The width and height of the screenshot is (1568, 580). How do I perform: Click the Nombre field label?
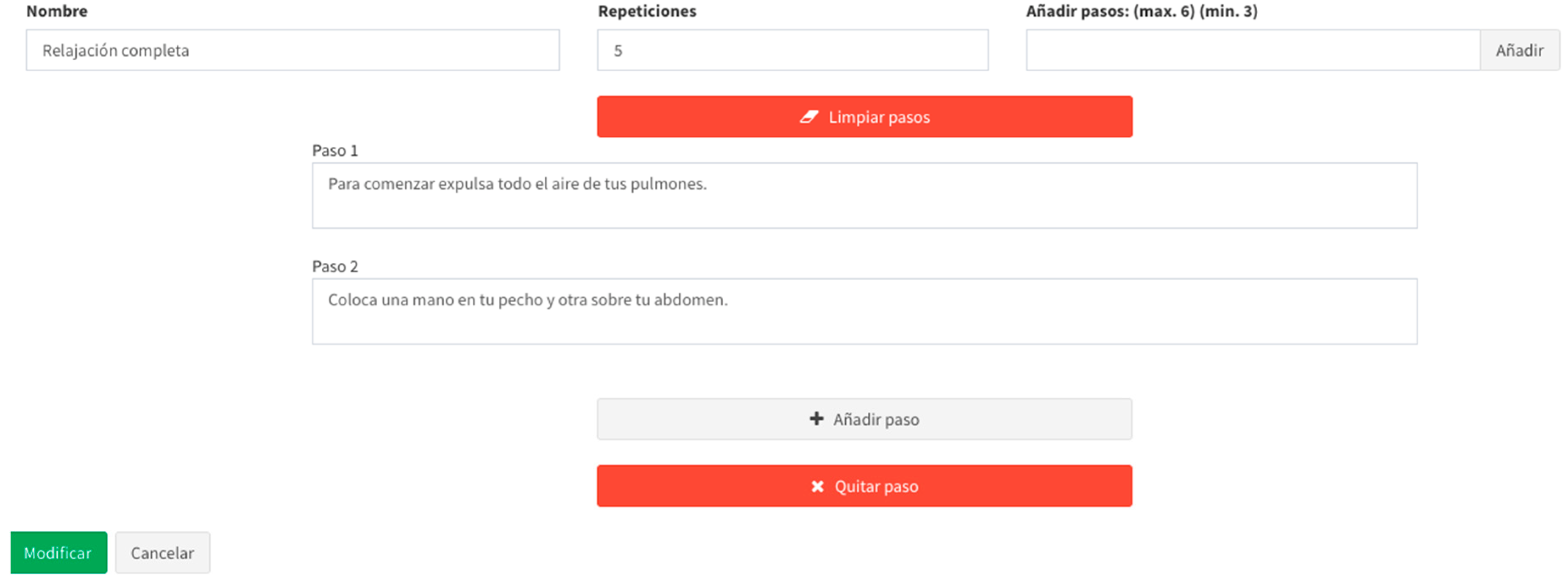point(57,11)
